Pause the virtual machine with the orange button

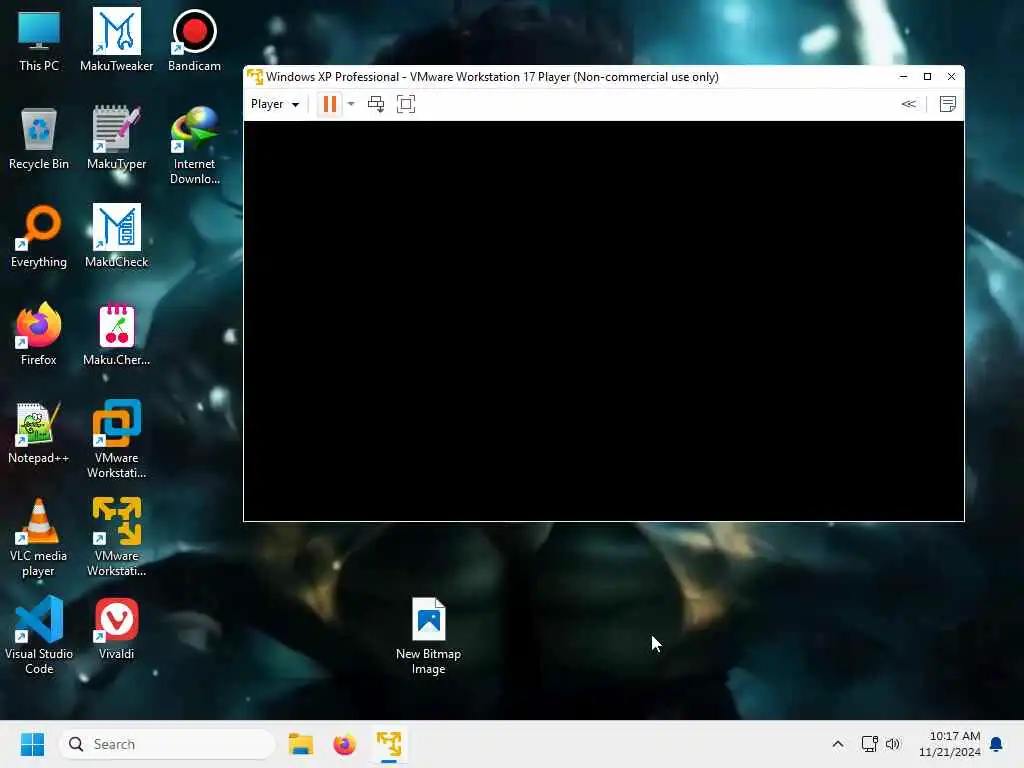pos(330,104)
